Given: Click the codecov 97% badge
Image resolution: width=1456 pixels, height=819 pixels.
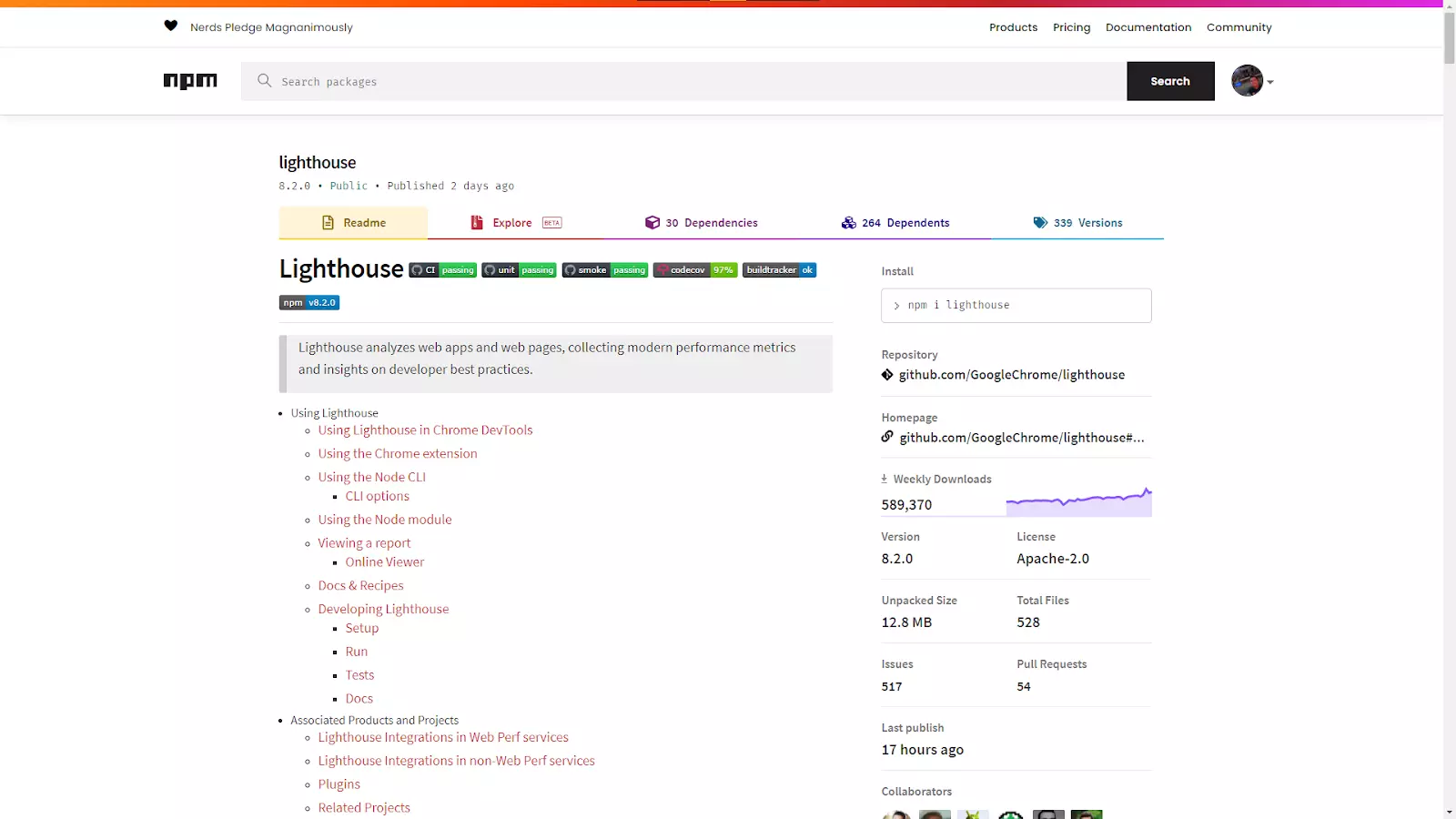Looking at the screenshot, I should [695, 270].
